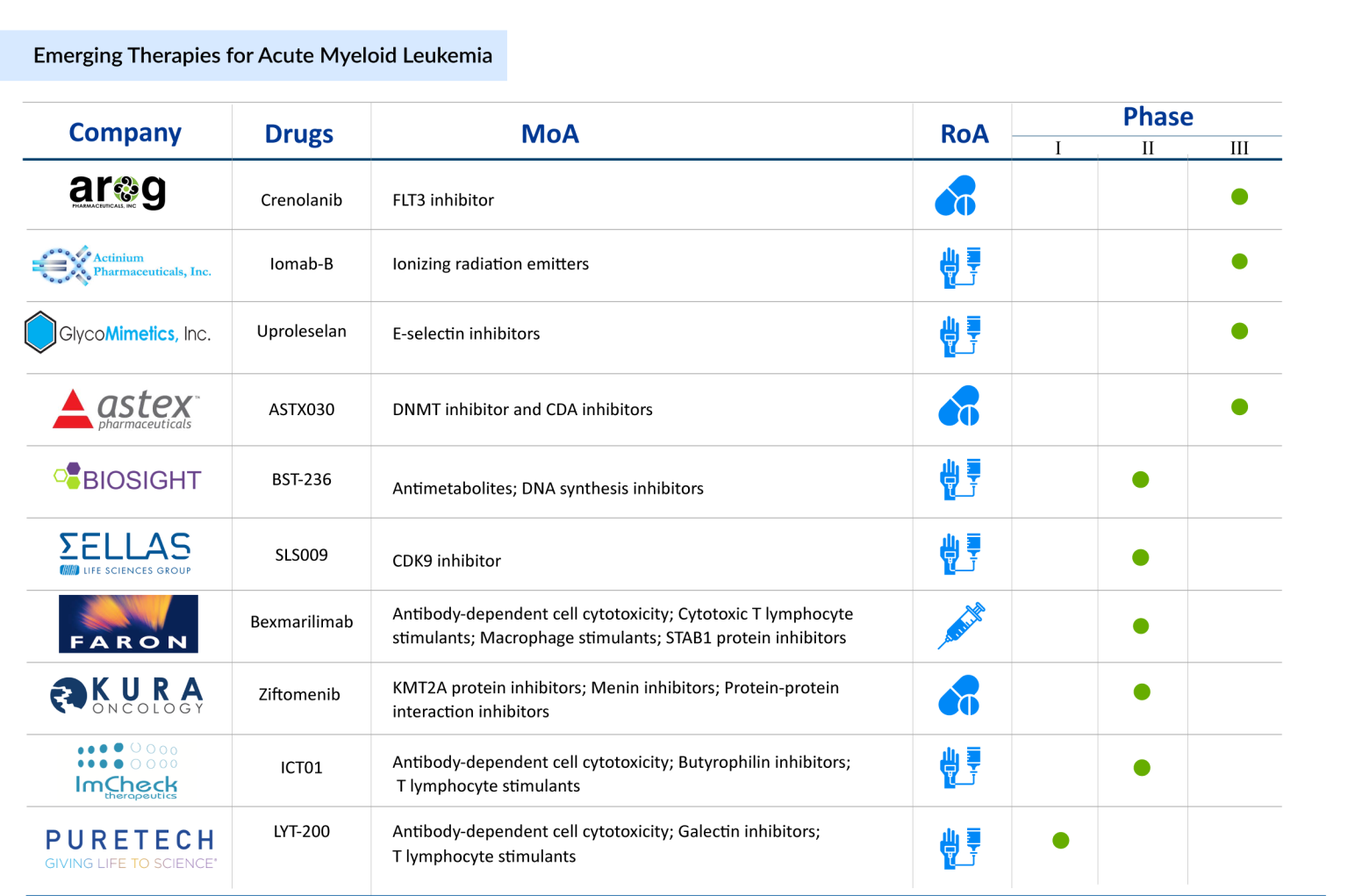Select the syringe icon for Bexmarilimab

961,624
